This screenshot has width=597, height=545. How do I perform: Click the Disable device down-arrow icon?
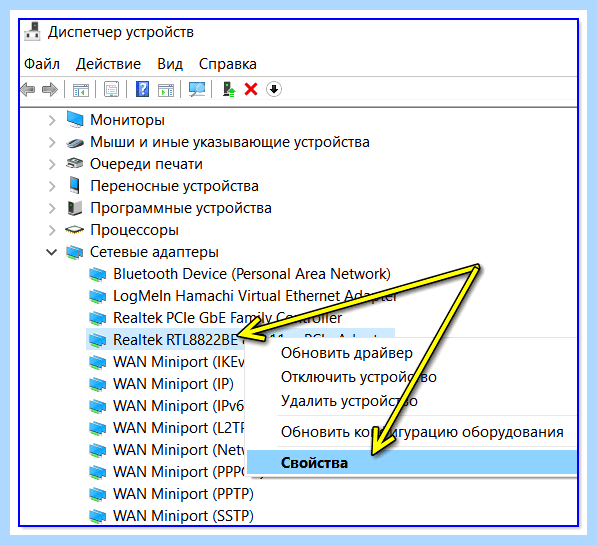(x=274, y=90)
